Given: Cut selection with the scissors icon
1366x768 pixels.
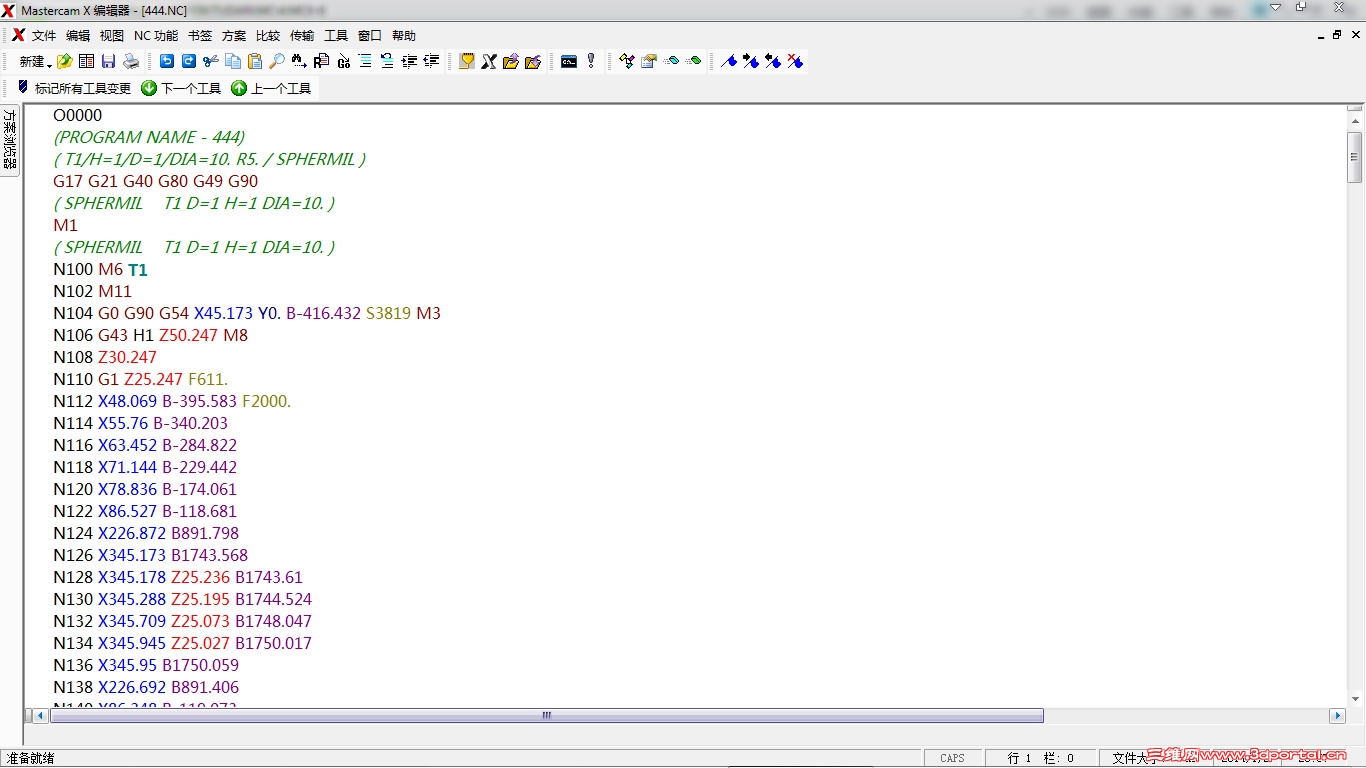Looking at the screenshot, I should click(x=210, y=61).
